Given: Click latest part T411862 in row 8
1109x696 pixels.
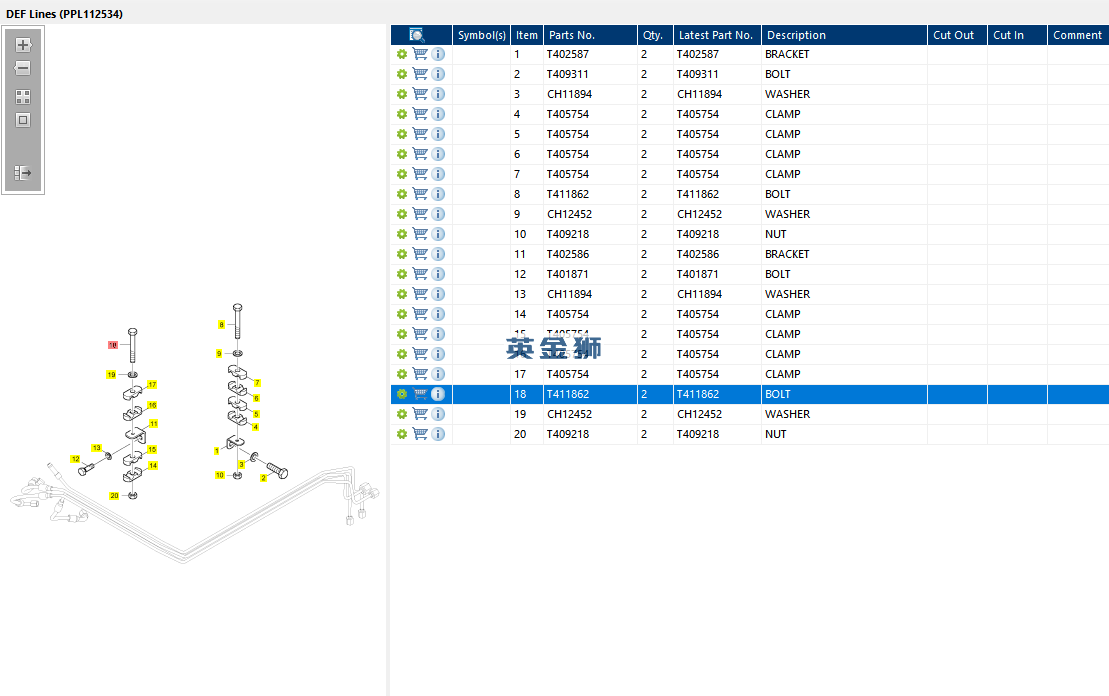Looking at the screenshot, I should 698,194.
